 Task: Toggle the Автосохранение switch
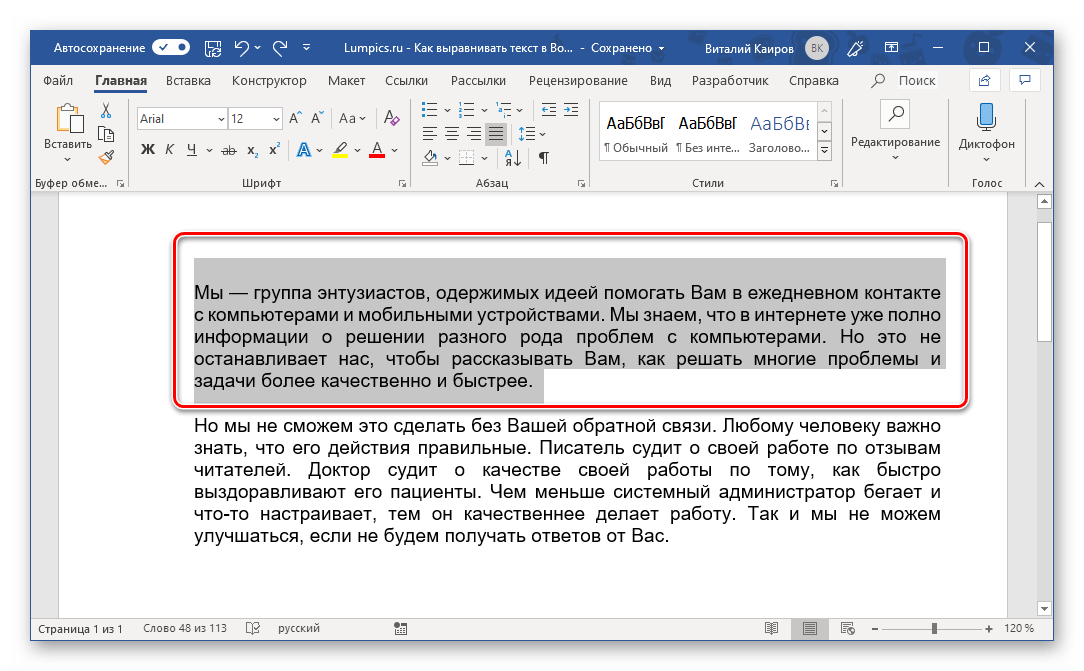click(171, 47)
